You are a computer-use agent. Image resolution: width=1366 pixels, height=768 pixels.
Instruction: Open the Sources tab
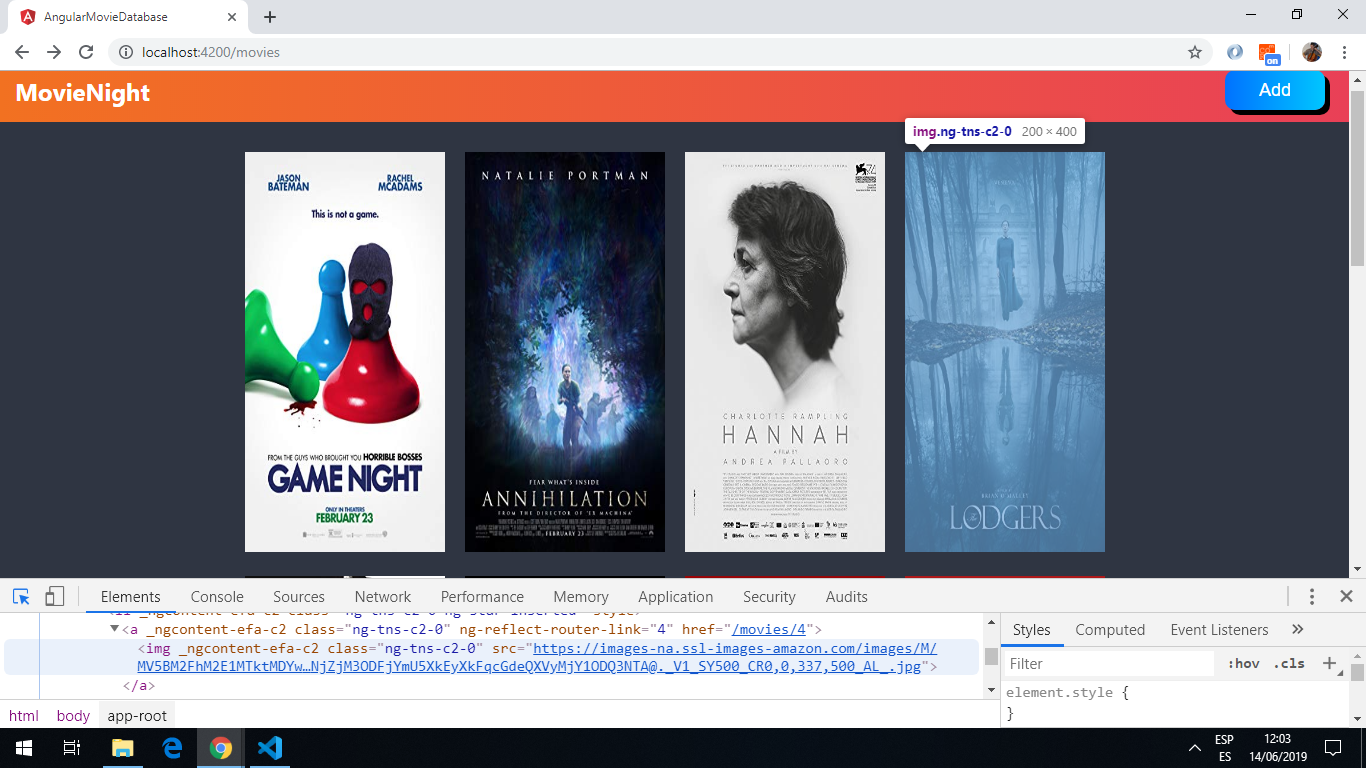point(299,597)
